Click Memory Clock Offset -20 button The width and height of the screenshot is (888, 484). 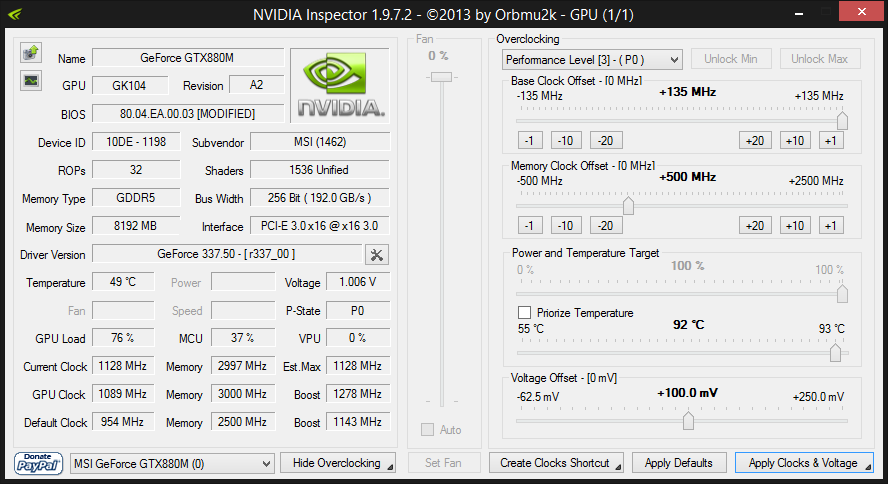click(x=606, y=225)
